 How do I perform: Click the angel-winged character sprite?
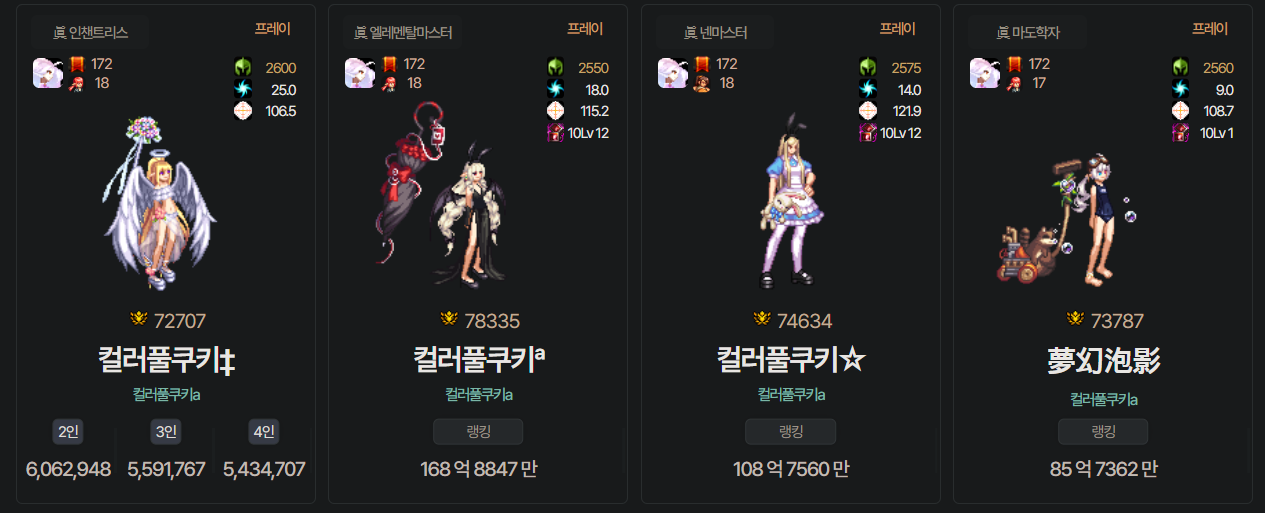point(160,200)
